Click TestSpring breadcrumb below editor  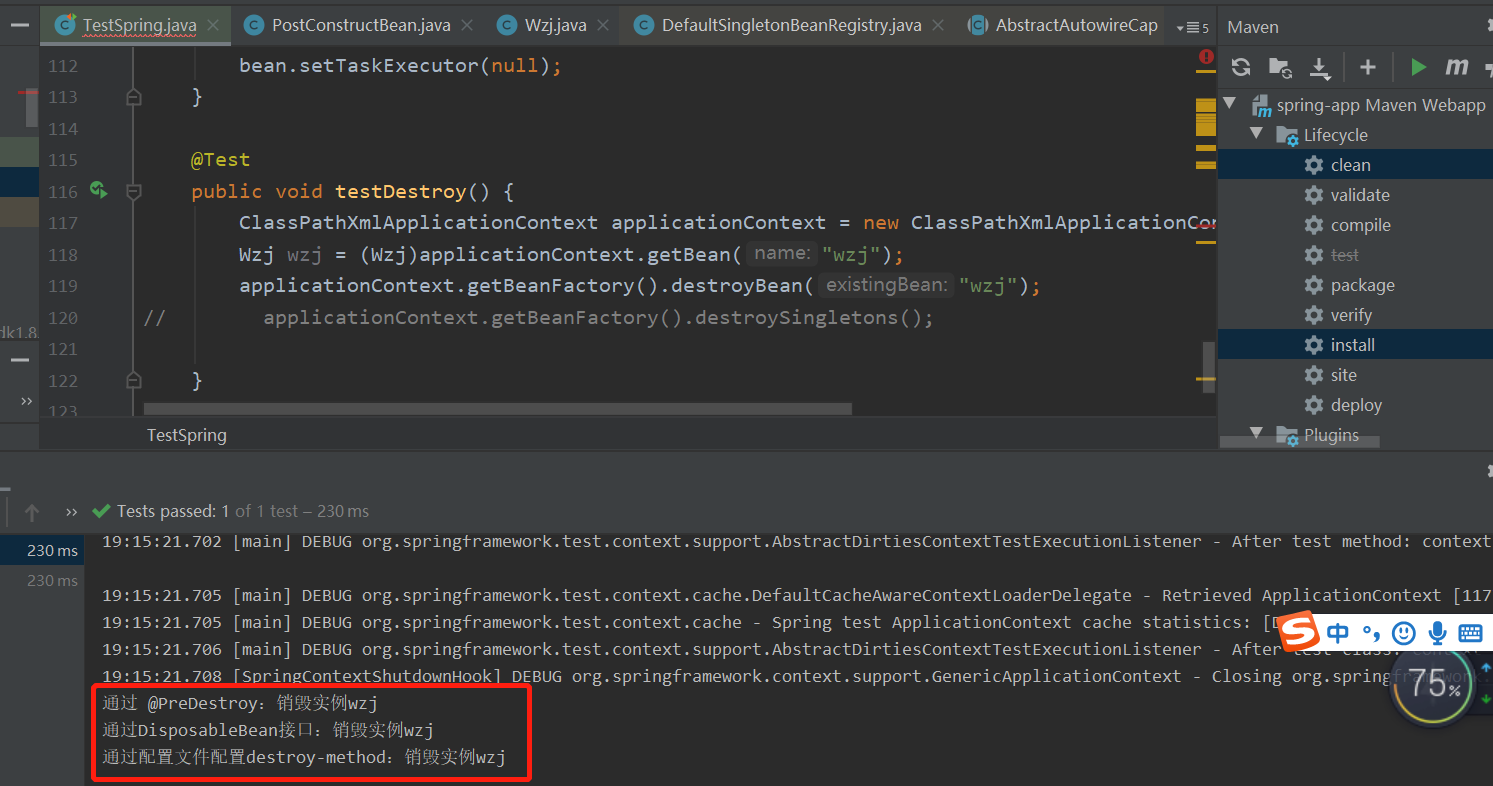pyautogui.click(x=187, y=435)
